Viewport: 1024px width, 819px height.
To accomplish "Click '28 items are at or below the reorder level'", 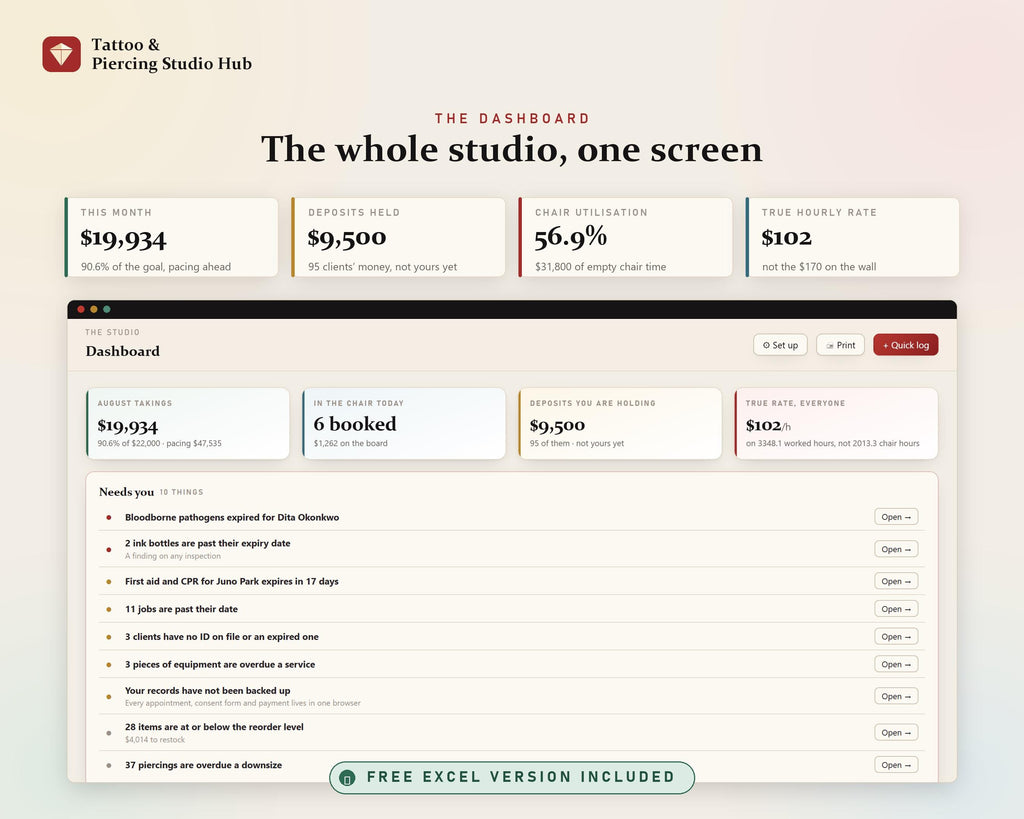I will tap(214, 727).
